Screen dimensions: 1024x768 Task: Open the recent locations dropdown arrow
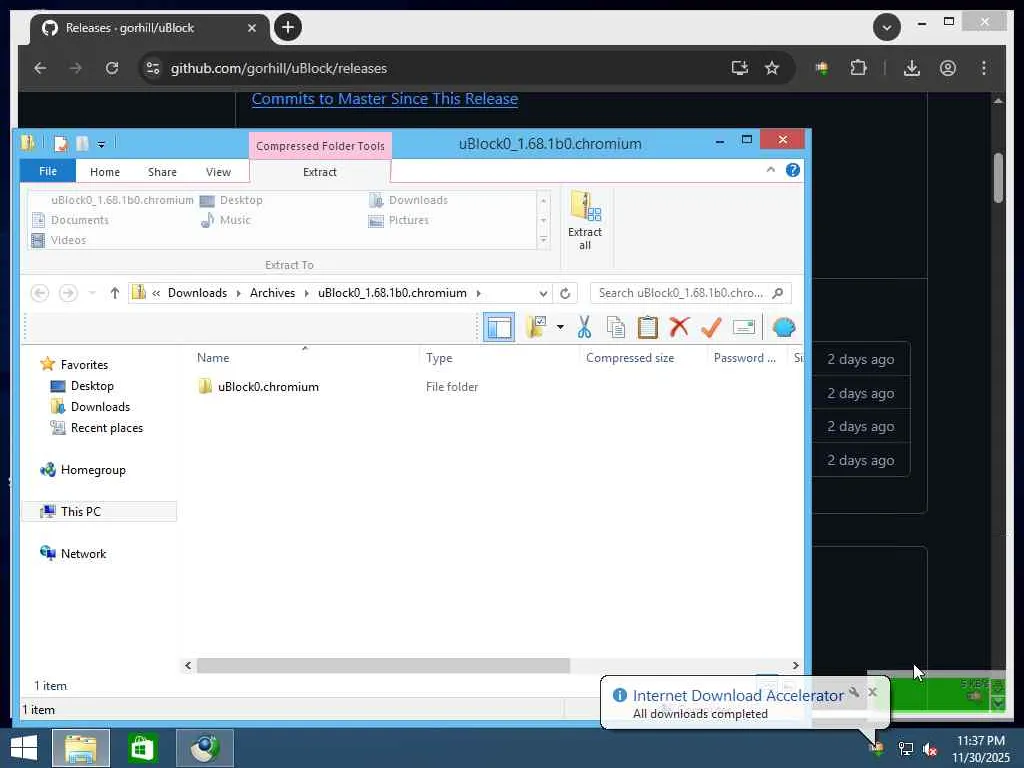[x=92, y=293]
